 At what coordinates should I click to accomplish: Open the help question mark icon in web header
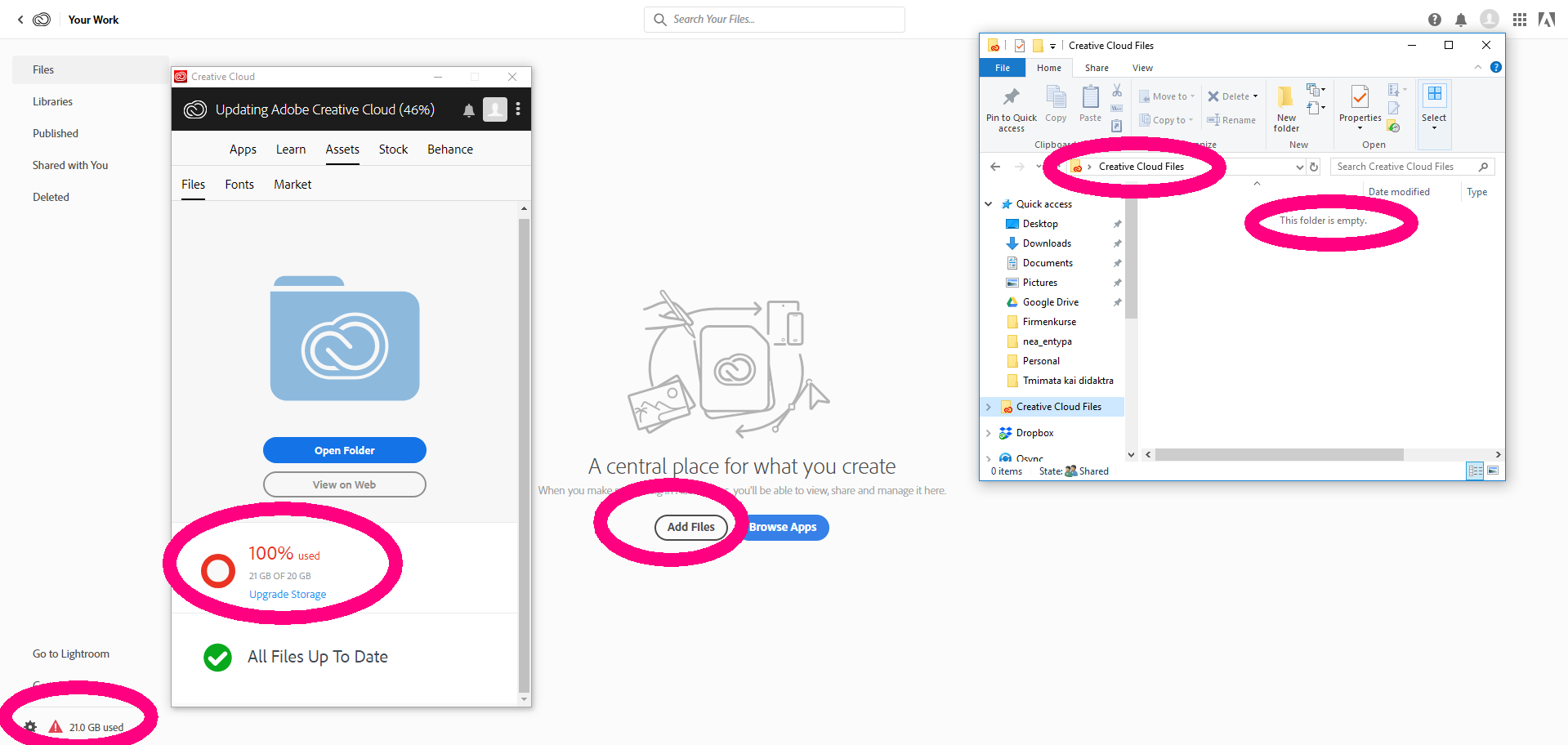pos(1435,20)
